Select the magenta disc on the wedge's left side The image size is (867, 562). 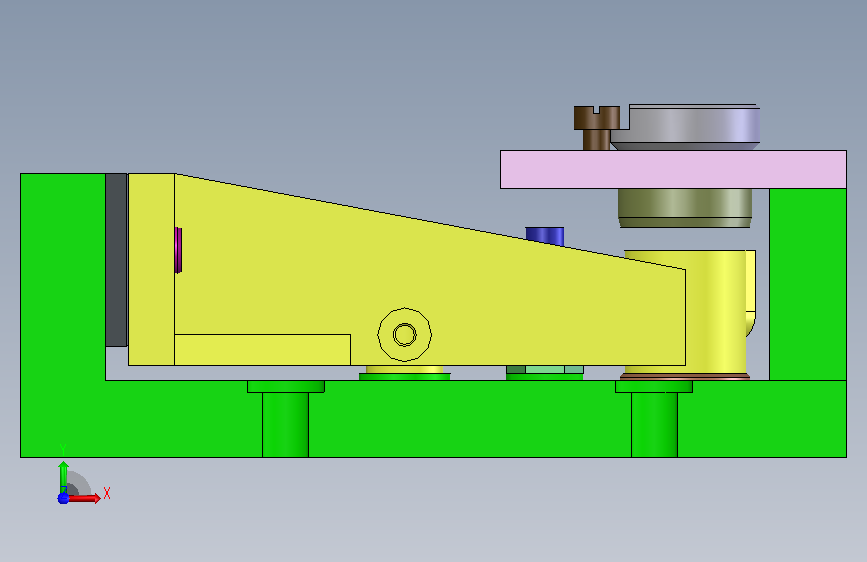coord(178,250)
